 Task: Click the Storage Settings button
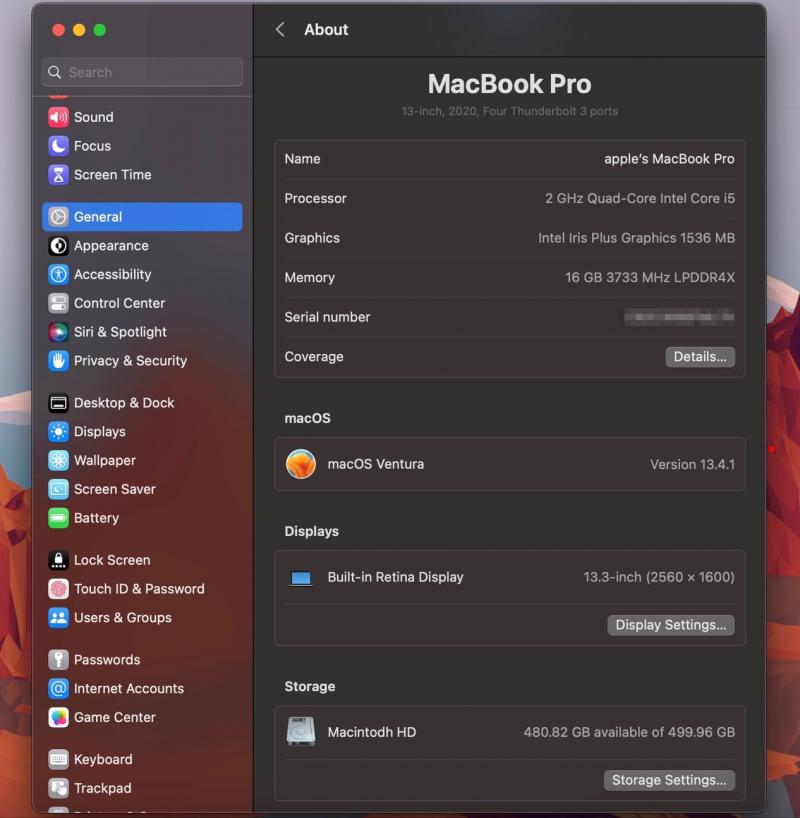669,780
